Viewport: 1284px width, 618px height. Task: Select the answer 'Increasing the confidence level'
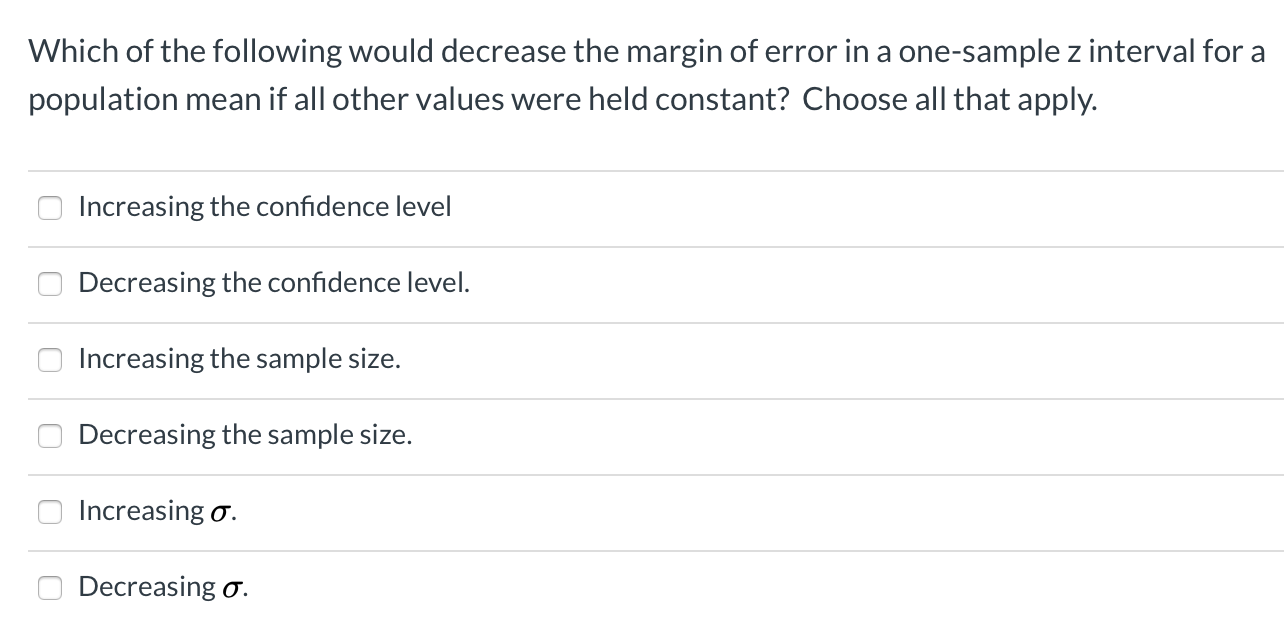tap(265, 207)
